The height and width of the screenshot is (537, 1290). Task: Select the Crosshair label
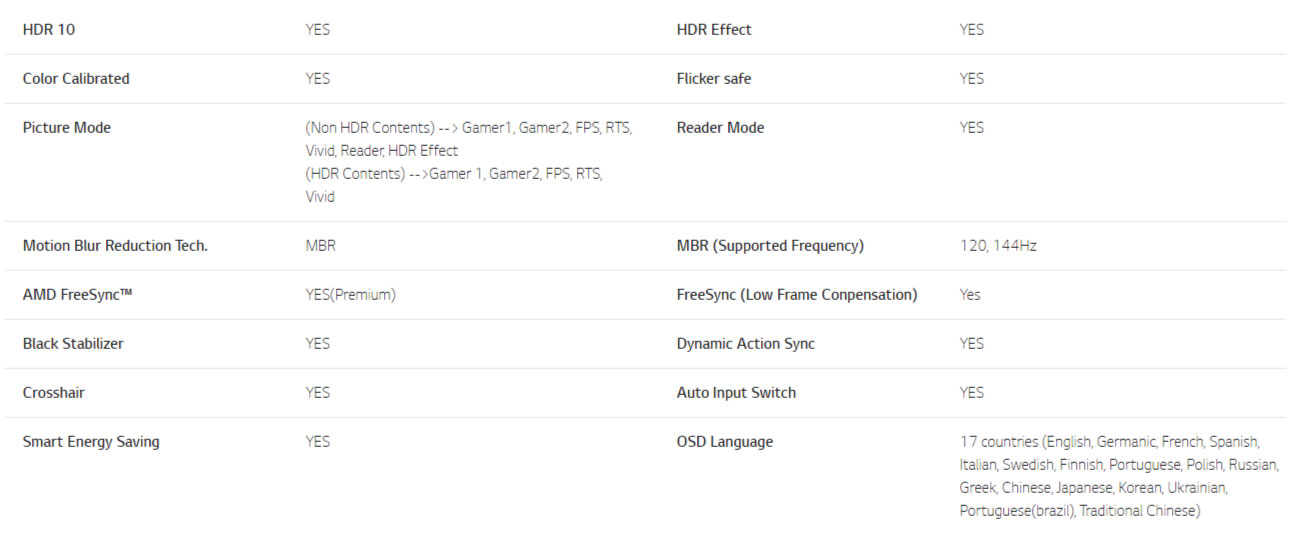pyautogui.click(x=54, y=393)
